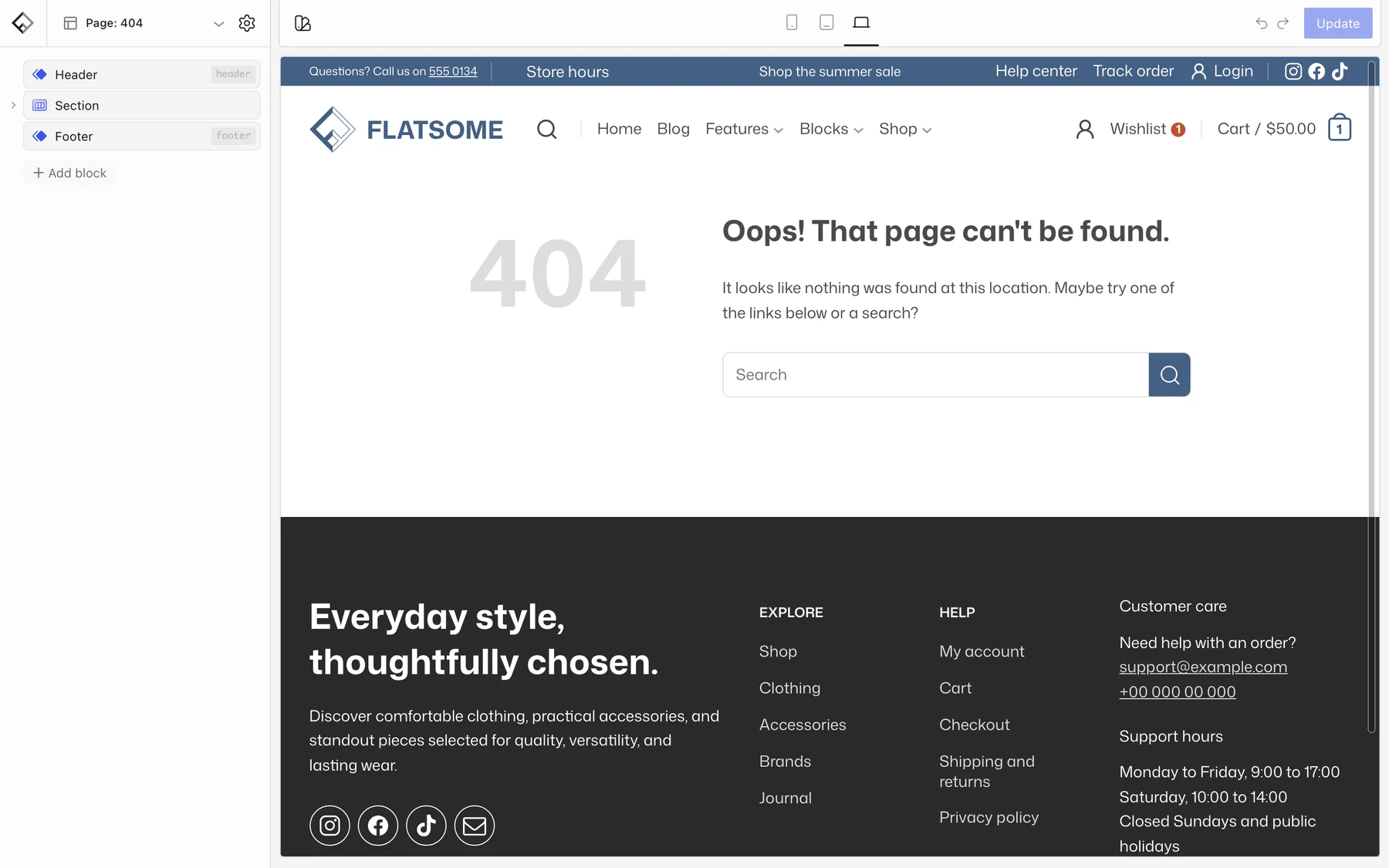Image resolution: width=1389 pixels, height=868 pixels.
Task: Switch to tablet device preview
Action: pos(826,22)
